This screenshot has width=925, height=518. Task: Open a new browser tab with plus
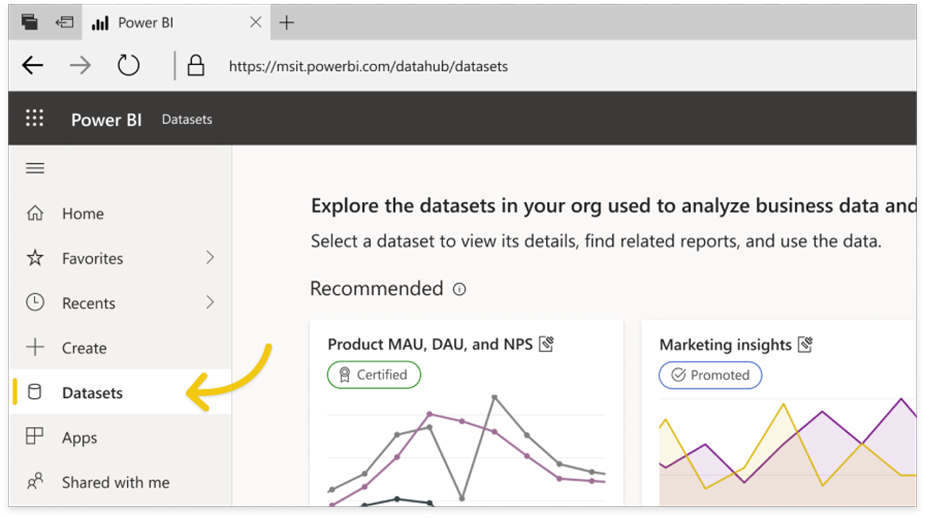click(287, 22)
